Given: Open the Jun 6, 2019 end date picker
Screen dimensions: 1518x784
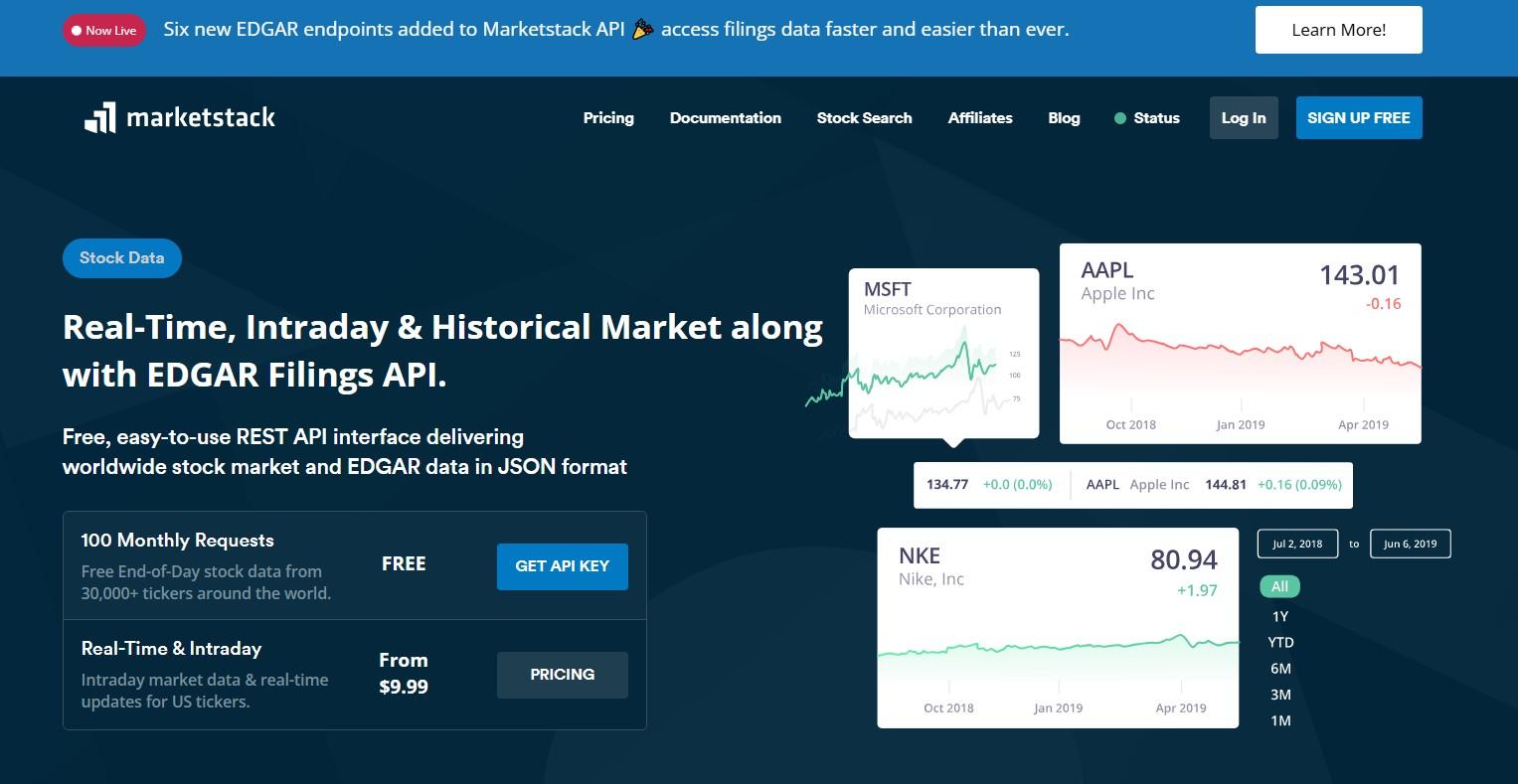Looking at the screenshot, I should (x=1410, y=544).
